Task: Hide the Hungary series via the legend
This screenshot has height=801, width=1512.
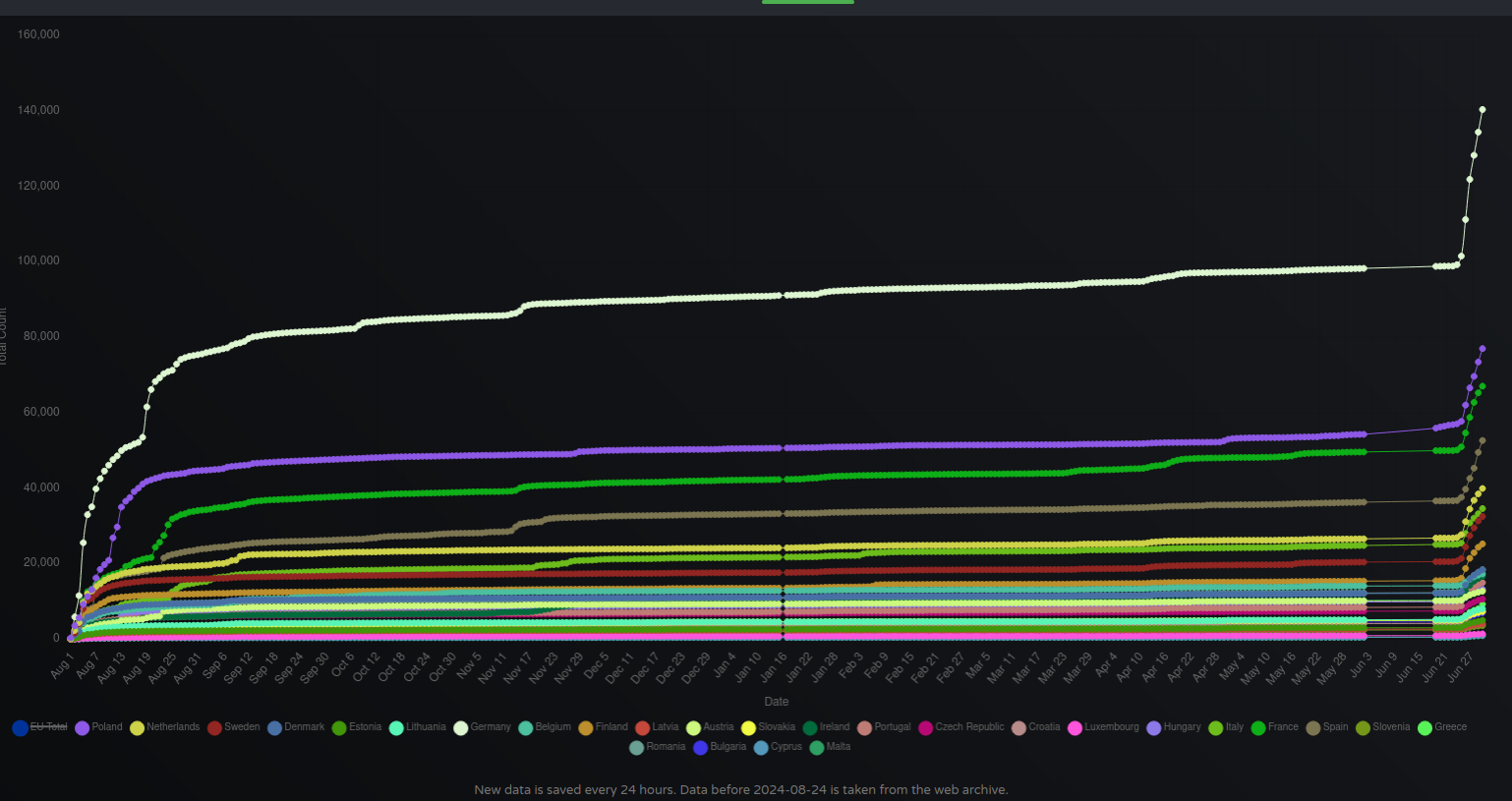Action: [x=1173, y=727]
